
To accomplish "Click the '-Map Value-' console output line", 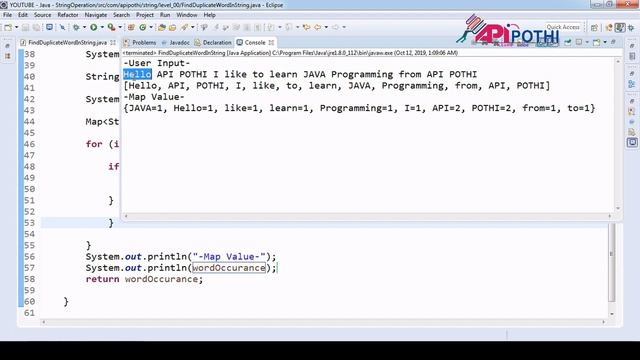I will (154, 97).
